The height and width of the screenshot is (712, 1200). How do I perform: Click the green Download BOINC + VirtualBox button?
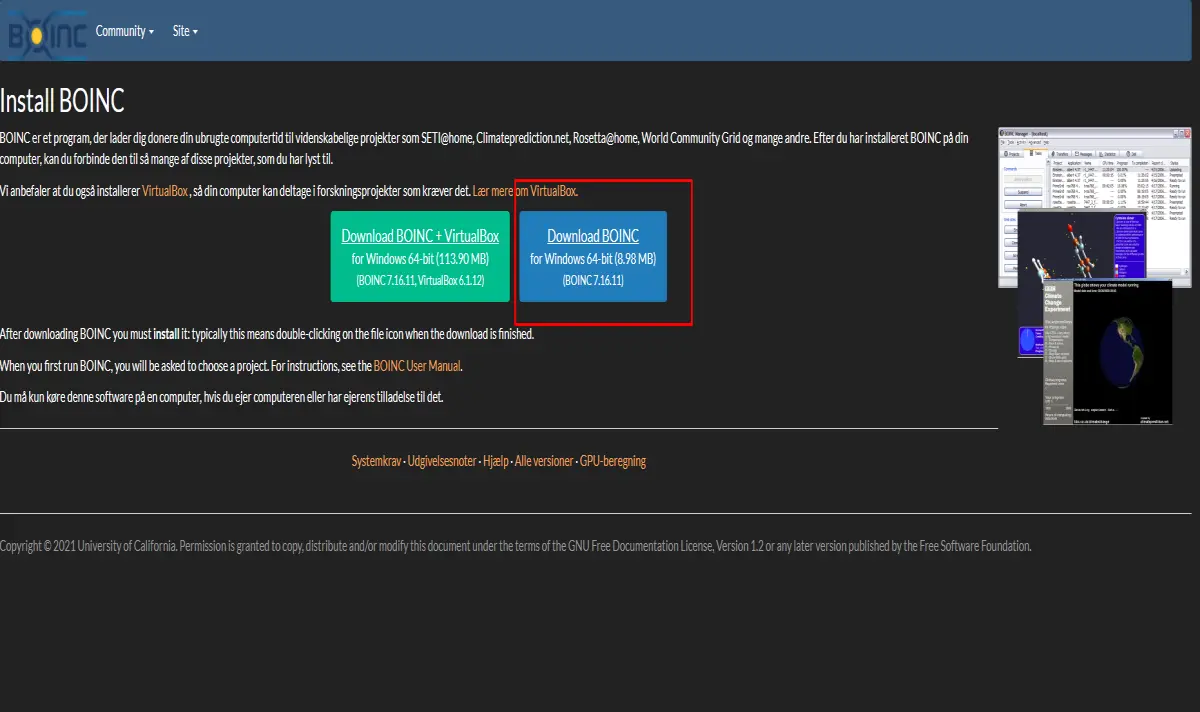pos(420,256)
